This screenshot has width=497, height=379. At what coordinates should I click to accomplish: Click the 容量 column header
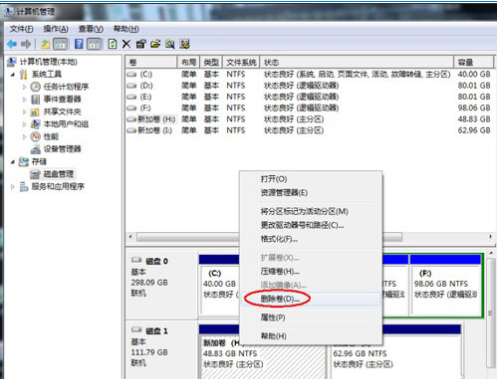(473, 62)
